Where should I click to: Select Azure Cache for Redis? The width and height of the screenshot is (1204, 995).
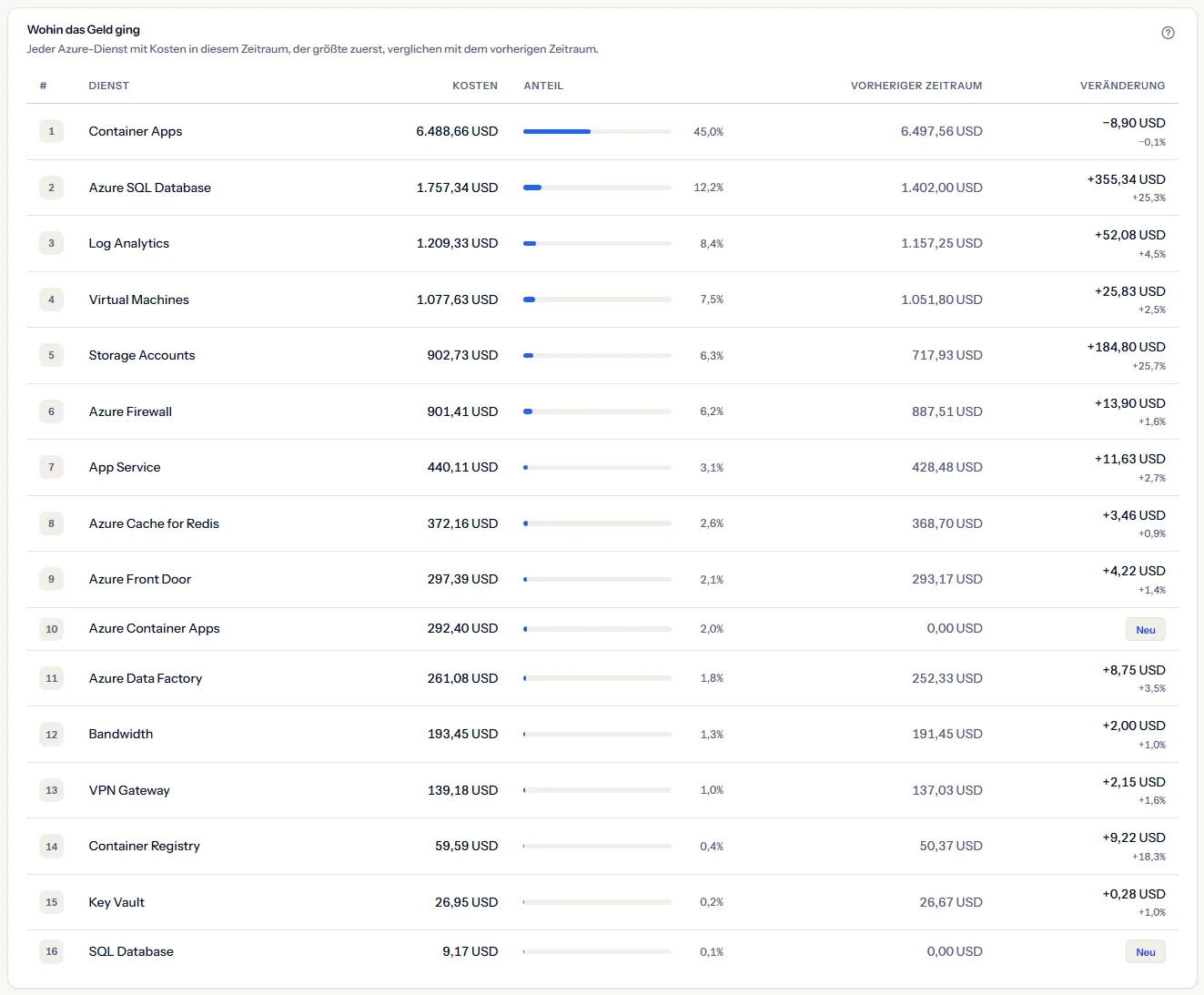(x=154, y=523)
